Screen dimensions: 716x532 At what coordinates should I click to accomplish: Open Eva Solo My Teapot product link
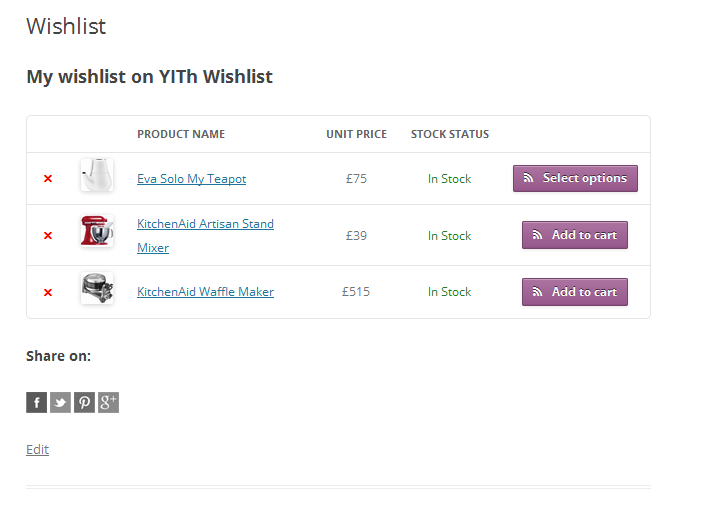pyautogui.click(x=191, y=179)
